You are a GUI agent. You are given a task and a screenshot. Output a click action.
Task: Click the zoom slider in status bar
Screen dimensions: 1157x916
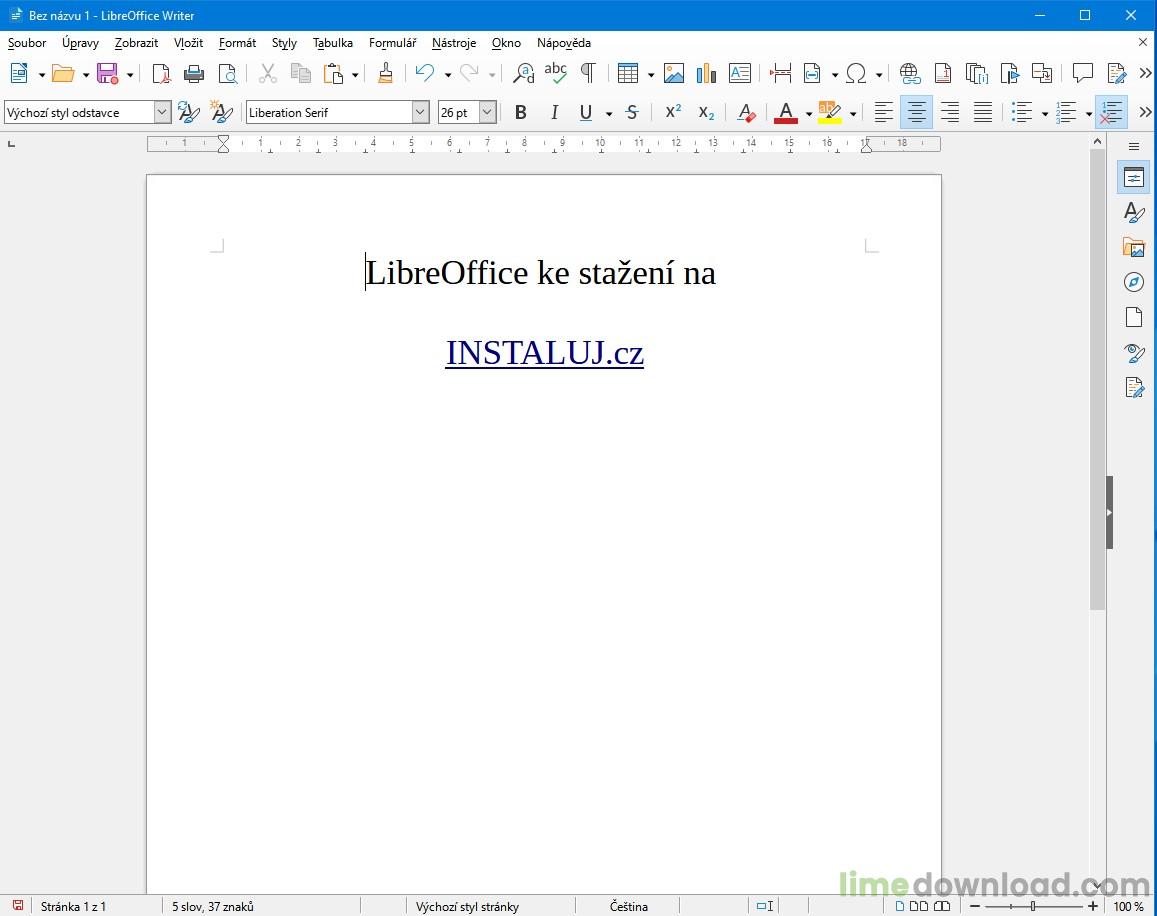pyautogui.click(x=1033, y=906)
